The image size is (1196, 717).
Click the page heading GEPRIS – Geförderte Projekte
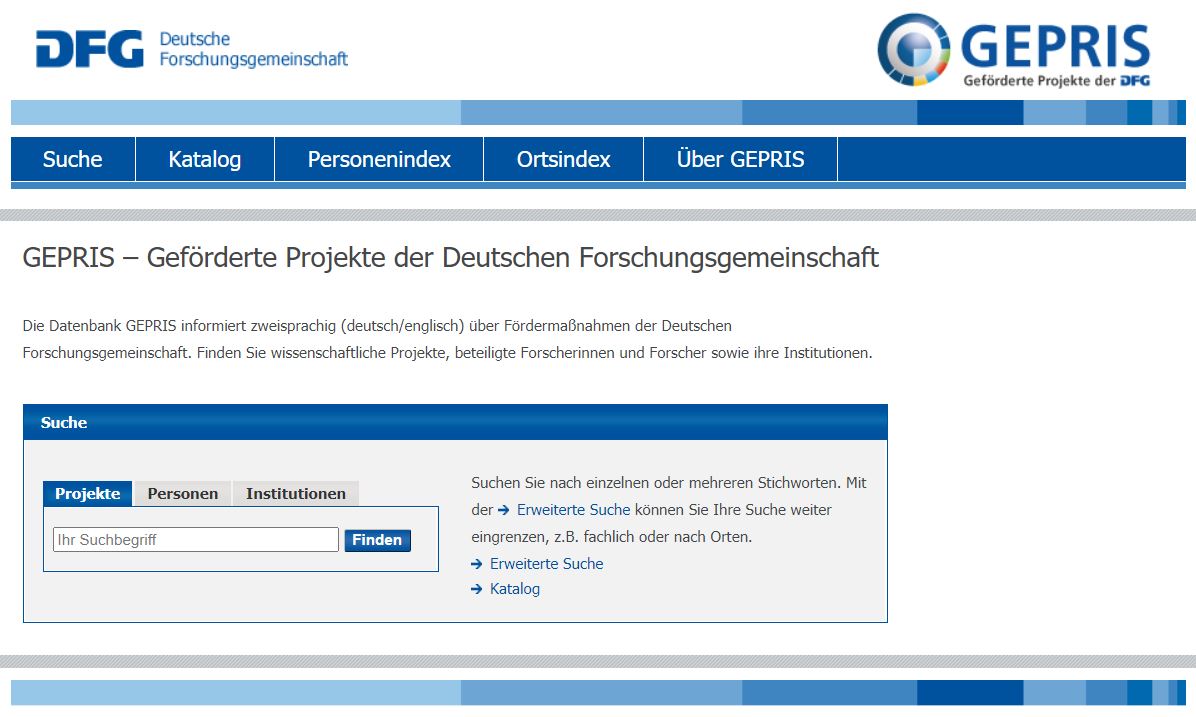[451, 258]
